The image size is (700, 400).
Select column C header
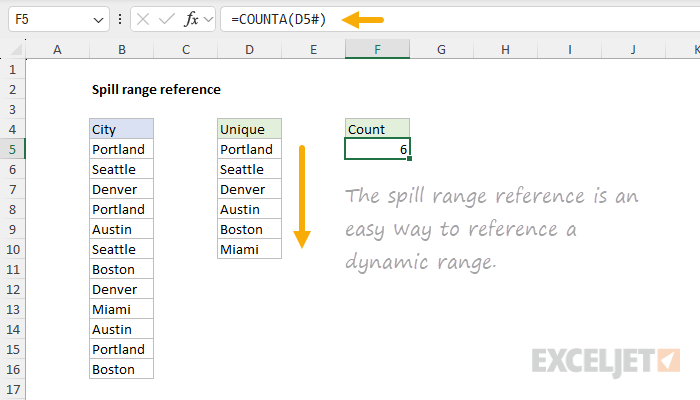tap(186, 49)
